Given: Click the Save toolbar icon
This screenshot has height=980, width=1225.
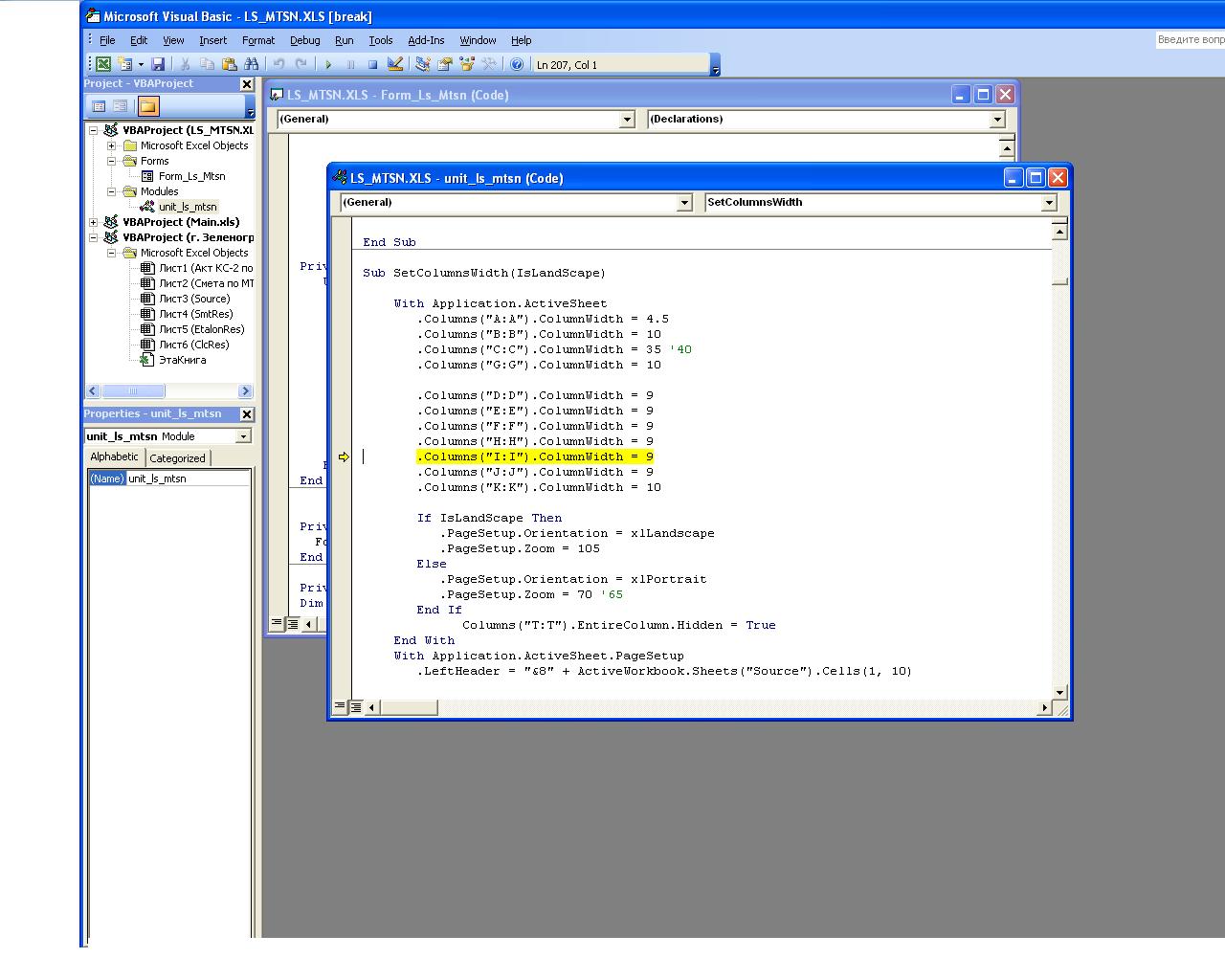Looking at the screenshot, I should 158,64.
